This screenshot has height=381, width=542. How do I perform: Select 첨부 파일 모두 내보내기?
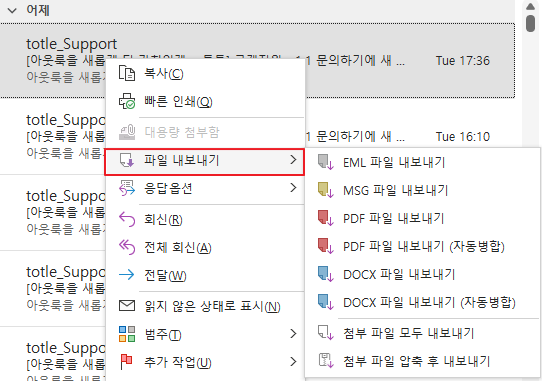click(422, 333)
